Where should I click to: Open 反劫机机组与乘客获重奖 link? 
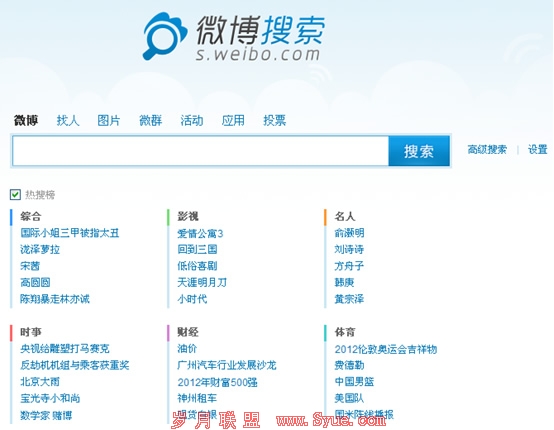(x=75, y=365)
